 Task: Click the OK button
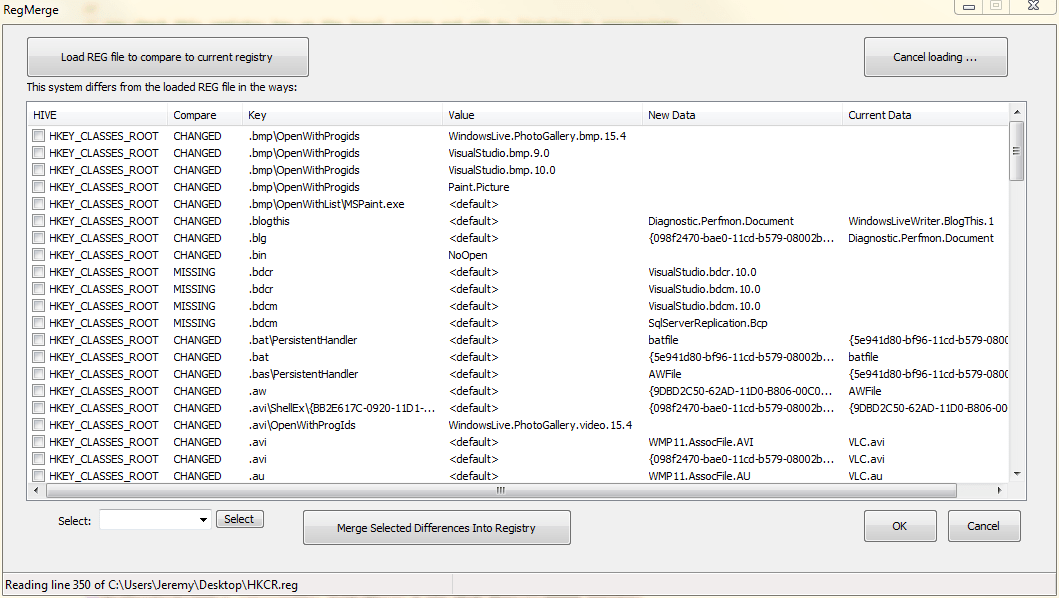899,525
